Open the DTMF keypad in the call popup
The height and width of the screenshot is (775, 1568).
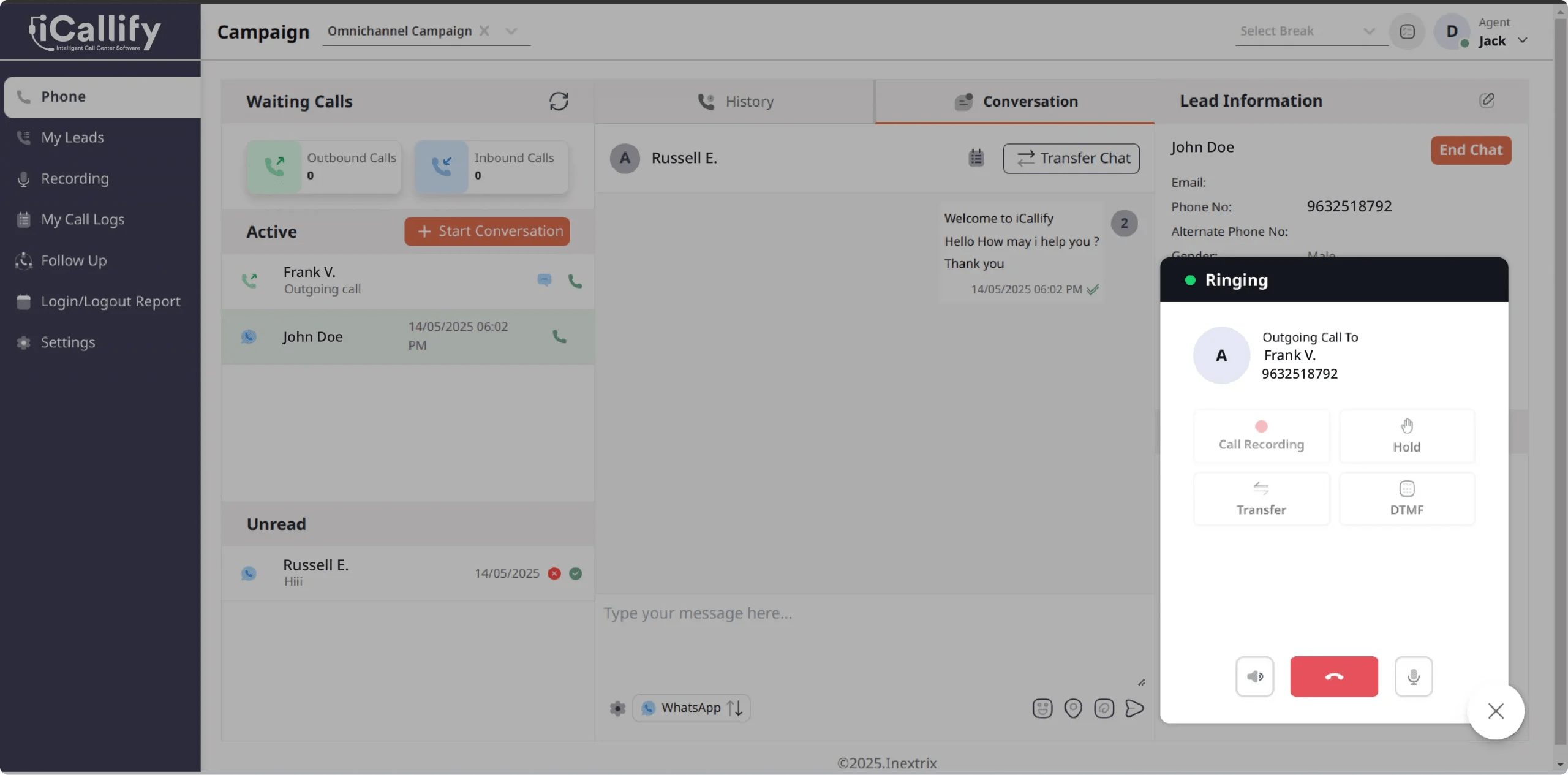click(1406, 498)
